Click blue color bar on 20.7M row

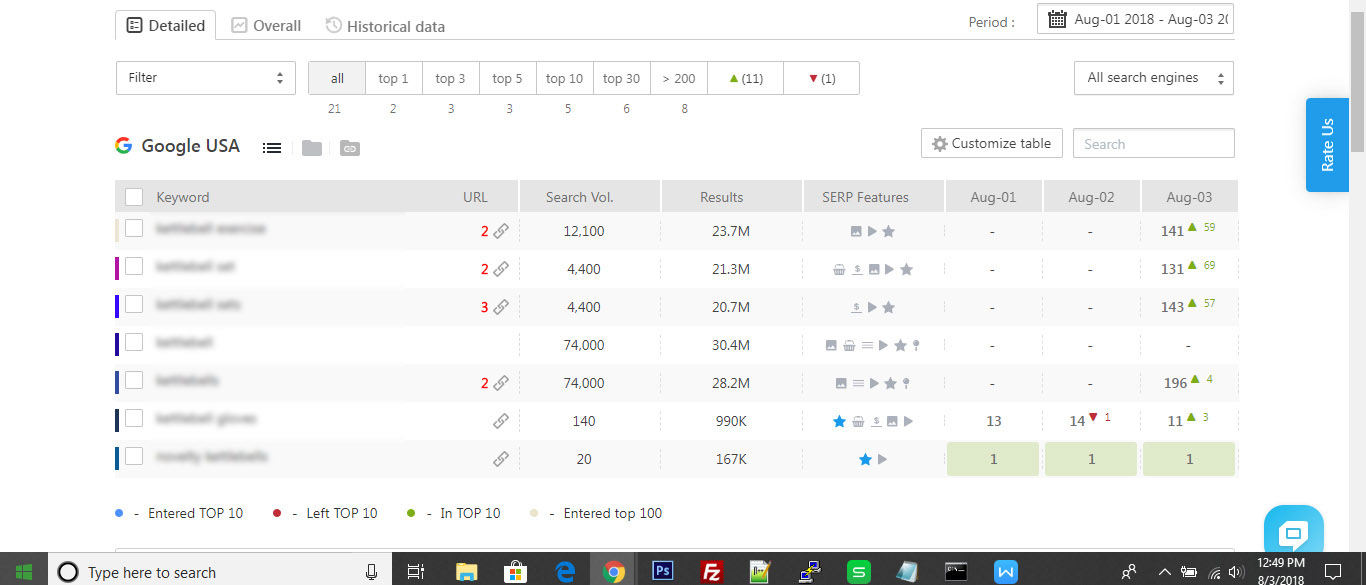[118, 306]
